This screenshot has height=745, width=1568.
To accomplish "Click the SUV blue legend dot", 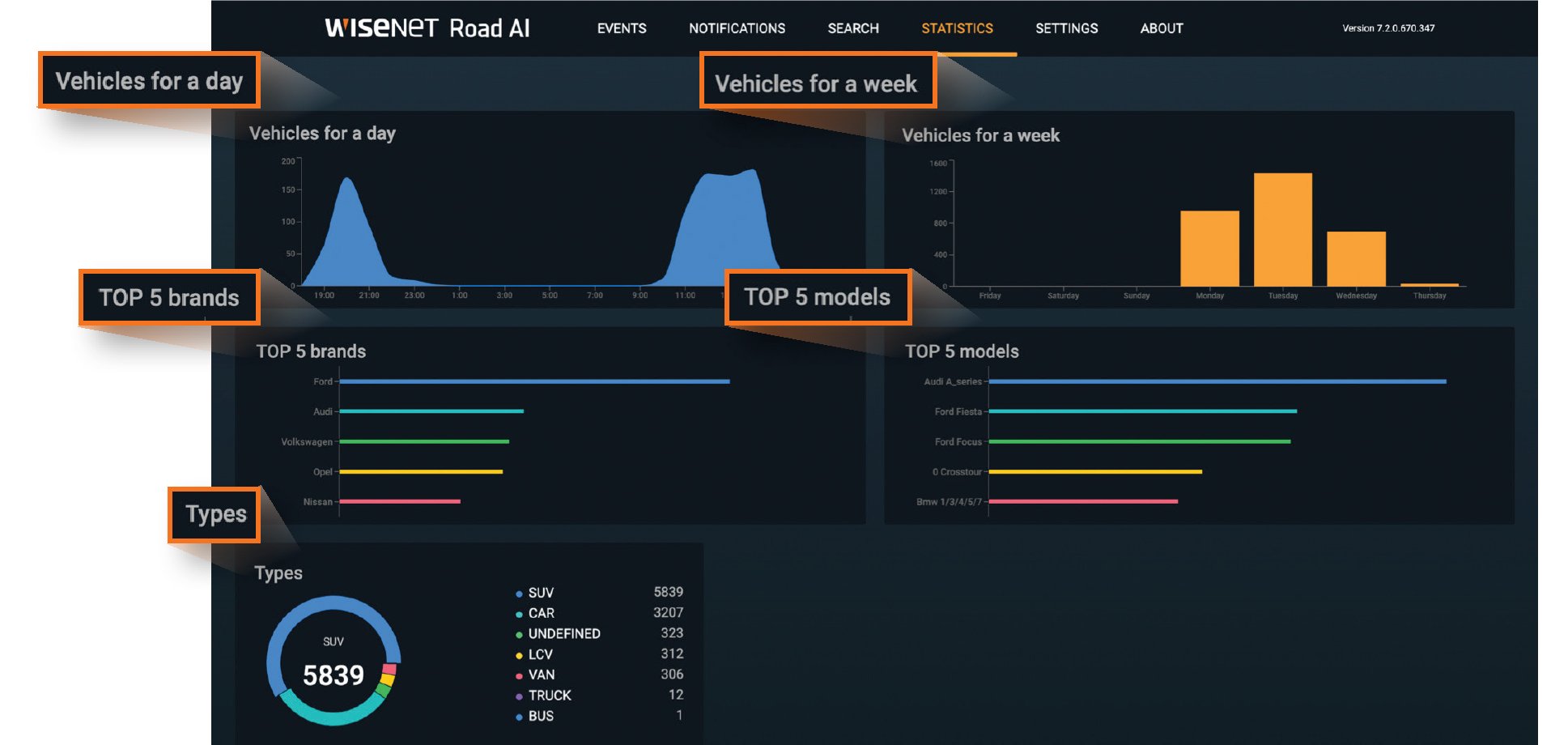I will point(519,594).
